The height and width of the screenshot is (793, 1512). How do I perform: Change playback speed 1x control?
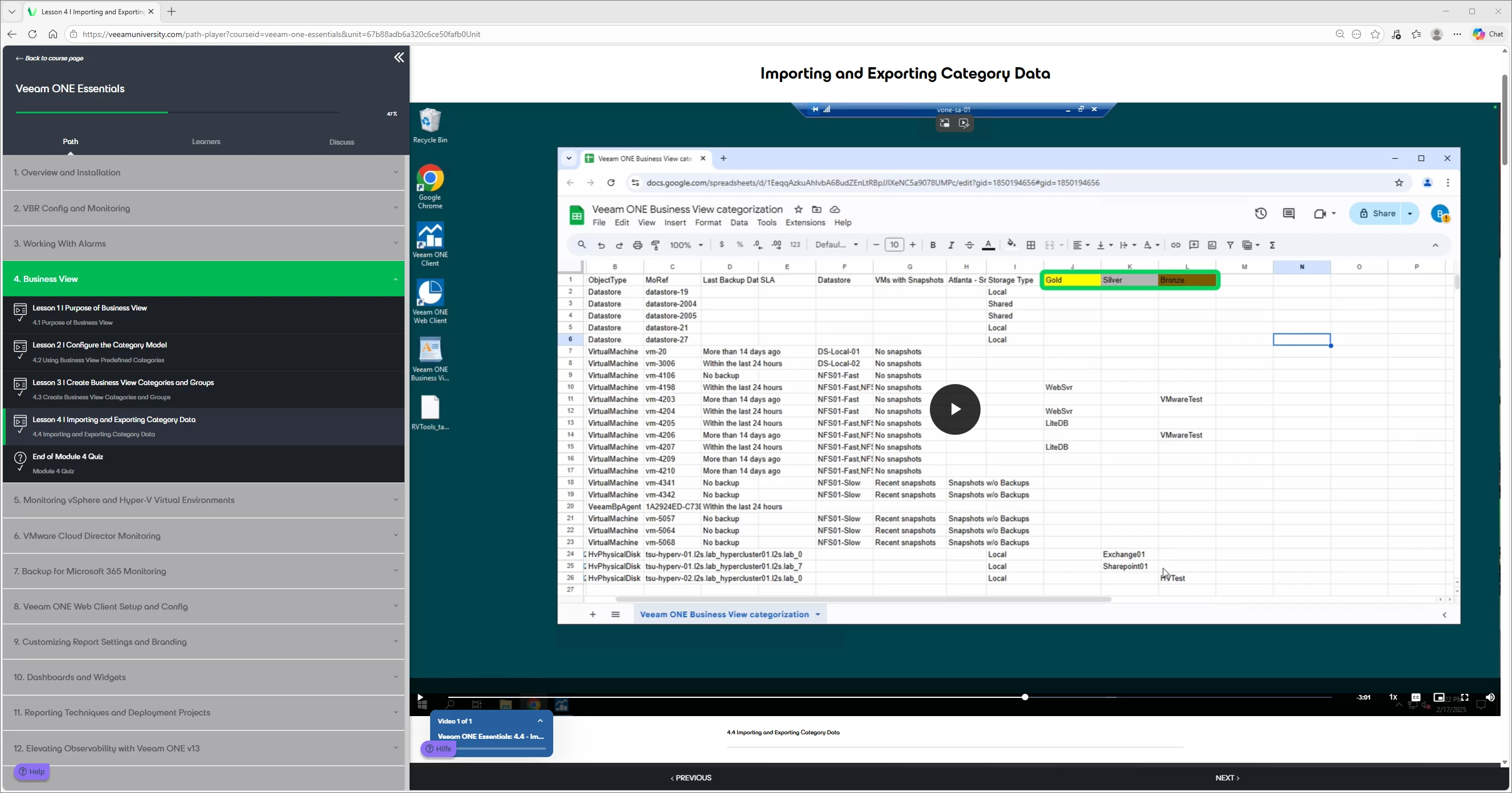coord(1393,697)
